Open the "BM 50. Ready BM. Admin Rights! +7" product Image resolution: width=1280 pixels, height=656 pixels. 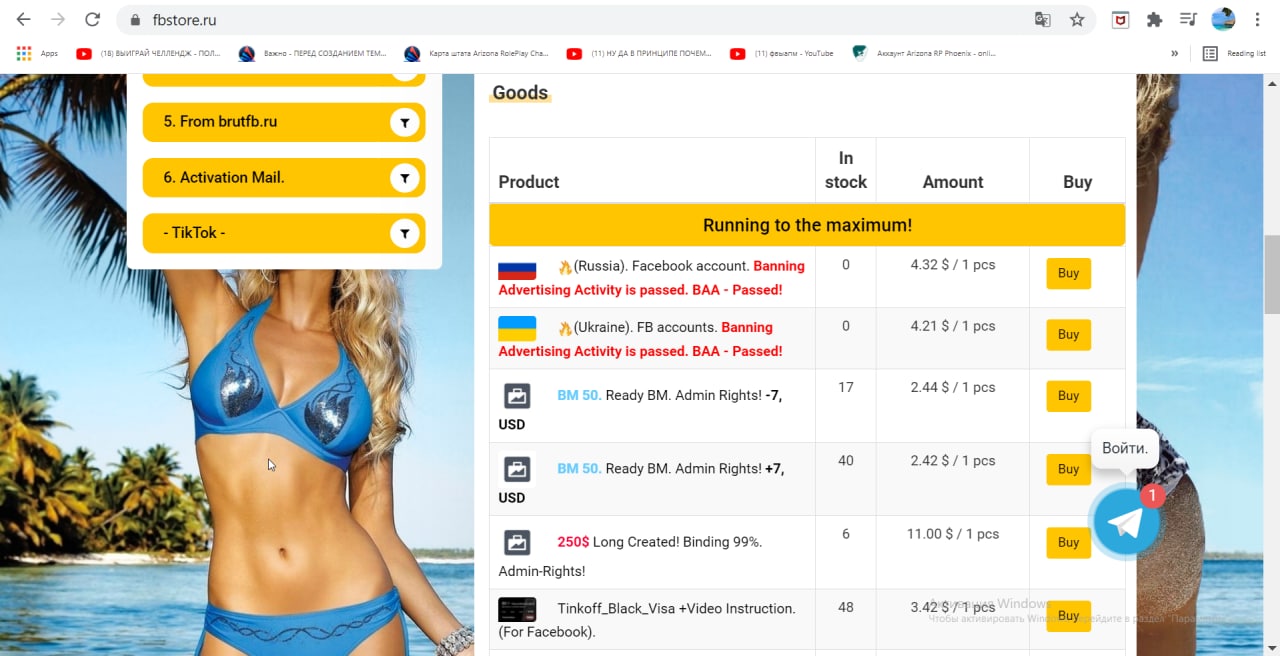click(x=641, y=482)
